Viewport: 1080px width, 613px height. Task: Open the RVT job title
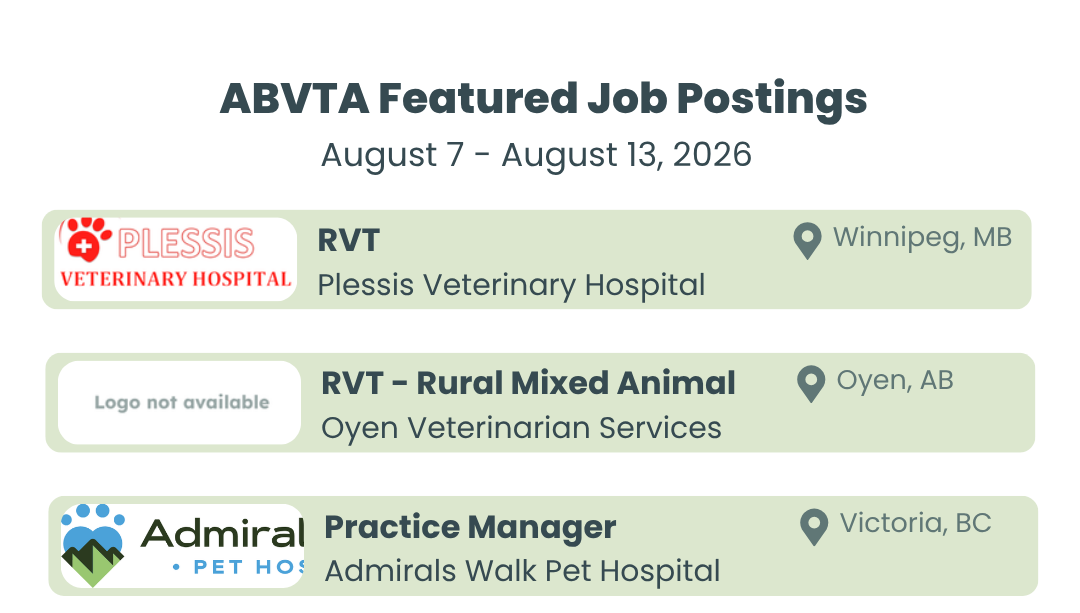[x=349, y=241]
